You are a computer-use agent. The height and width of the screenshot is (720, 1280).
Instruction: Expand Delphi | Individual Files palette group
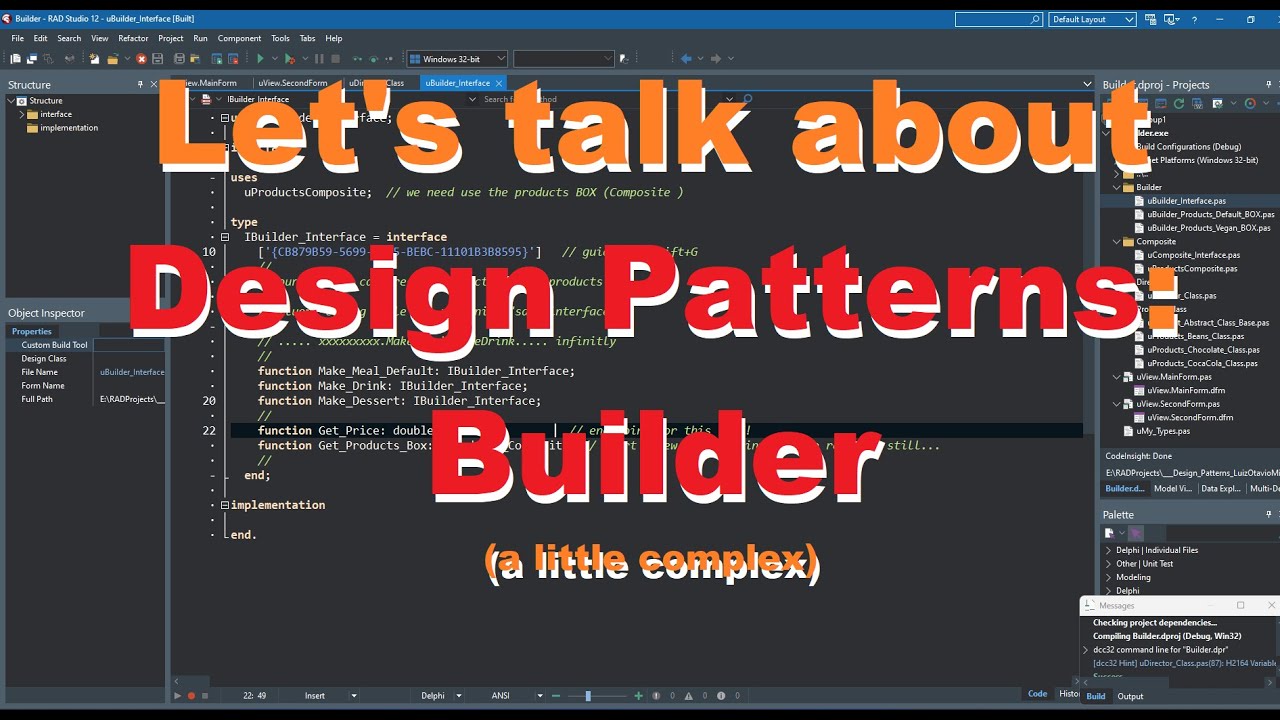tap(1108, 550)
